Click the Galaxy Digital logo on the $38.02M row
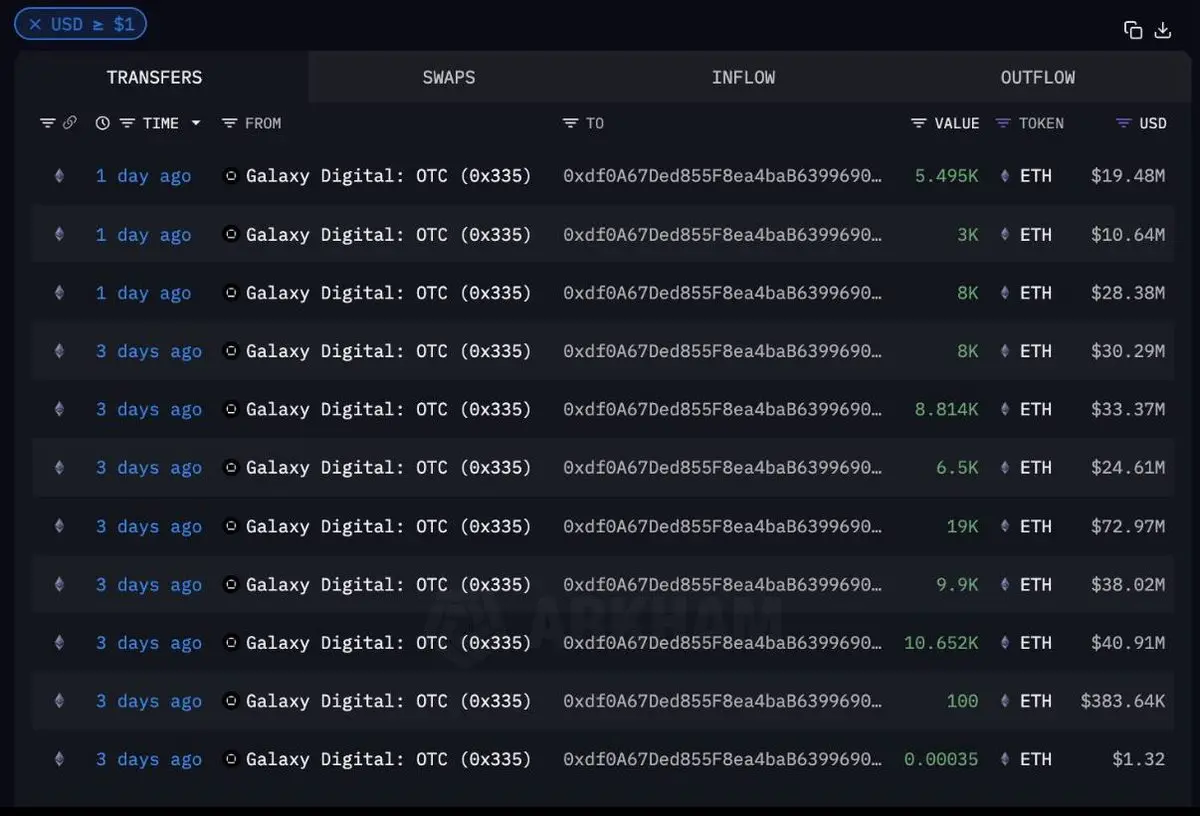The width and height of the screenshot is (1200, 816). pos(231,584)
